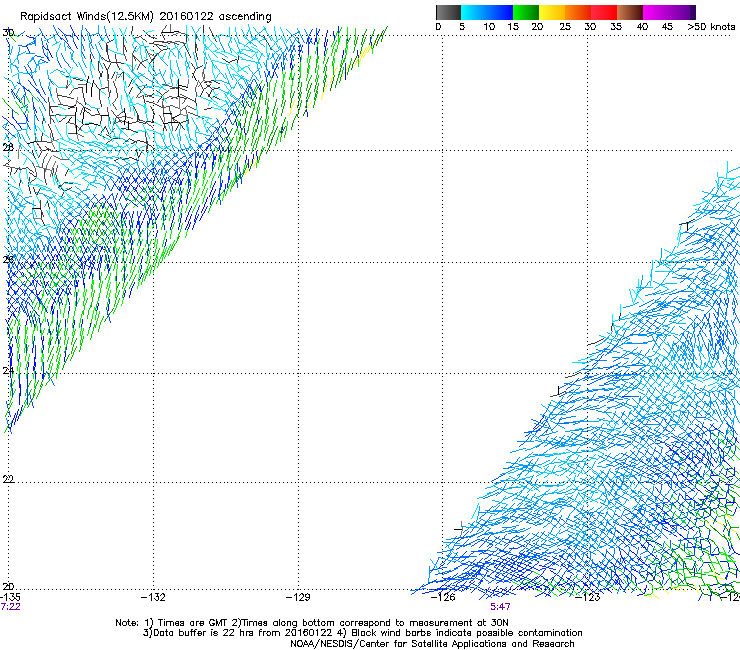The height and width of the screenshot is (650, 740).
Task: Click the purple '5:47' pass time
Action: click(500, 607)
